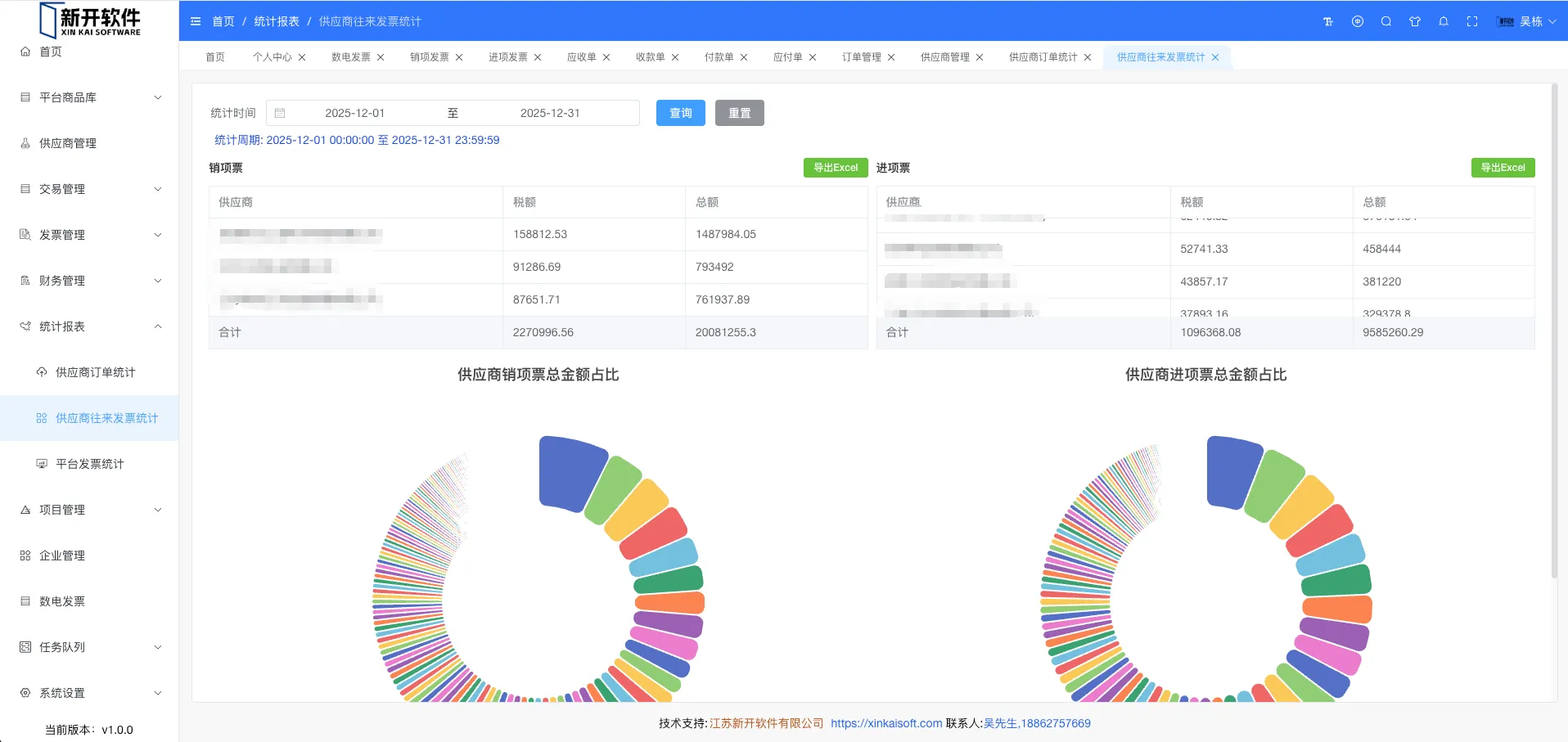The image size is (1568, 742).
Task: Open the theme (shirt) icon
Action: 1415,21
